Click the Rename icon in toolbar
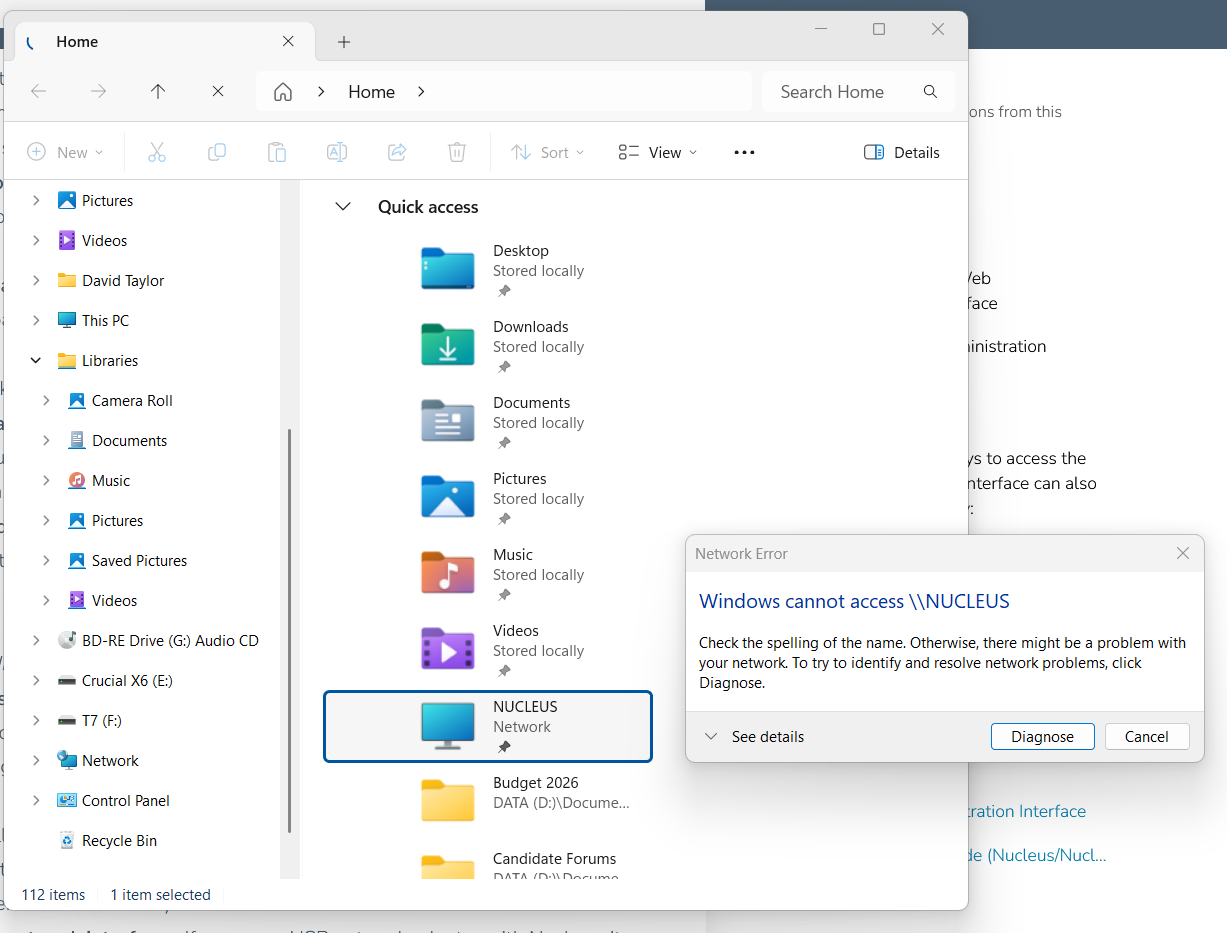The width and height of the screenshot is (1227, 933). (x=337, y=152)
